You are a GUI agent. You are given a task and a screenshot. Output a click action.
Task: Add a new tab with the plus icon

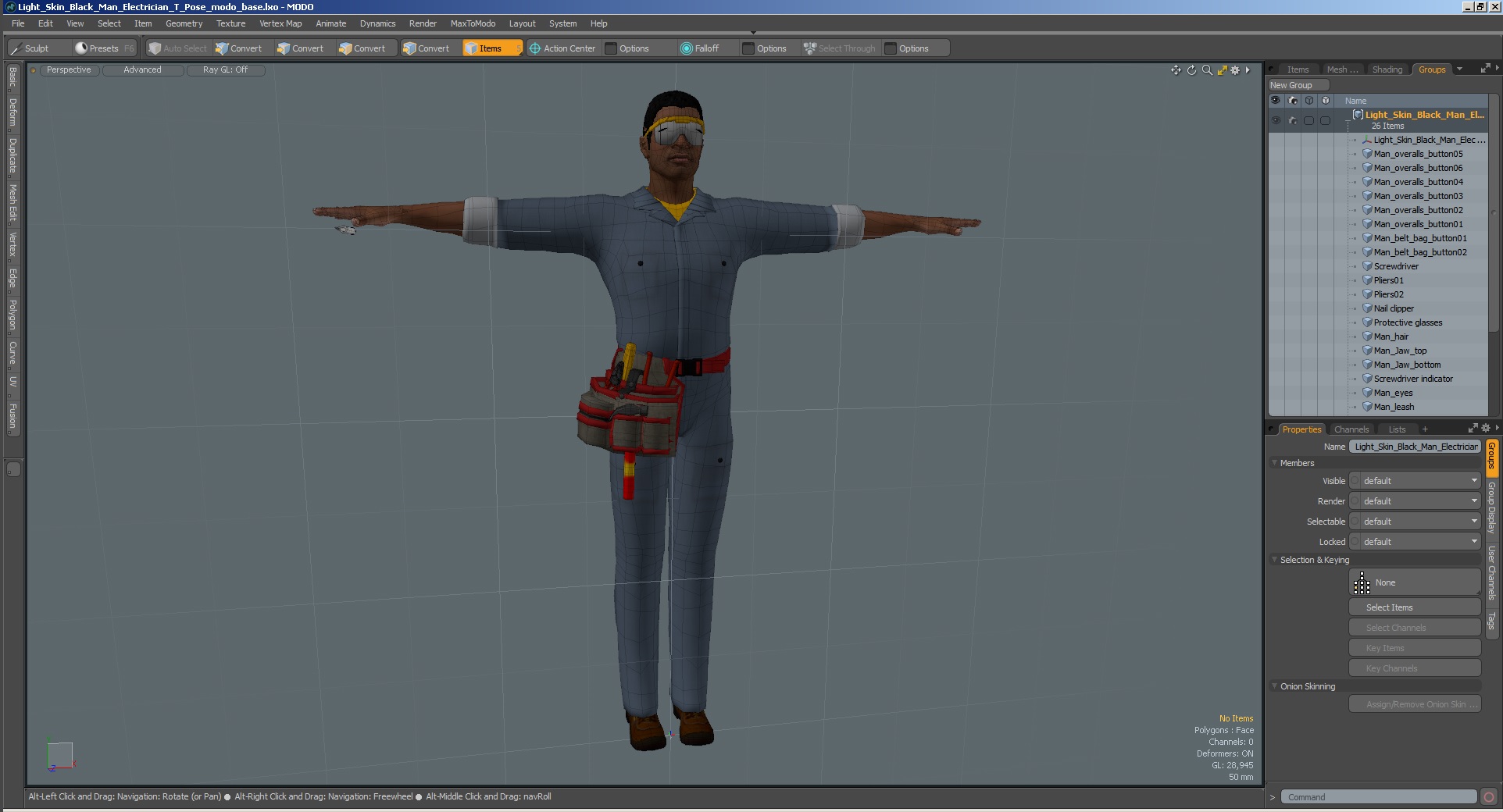click(1425, 429)
